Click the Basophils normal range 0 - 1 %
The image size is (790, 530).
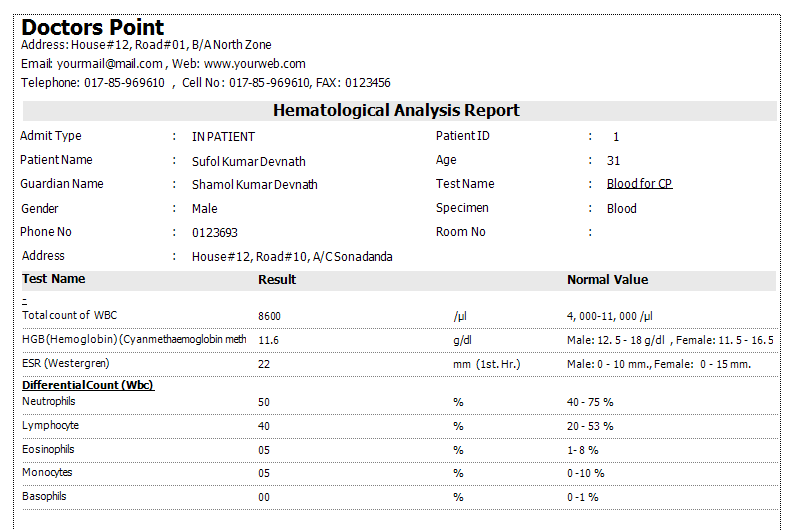click(x=583, y=497)
